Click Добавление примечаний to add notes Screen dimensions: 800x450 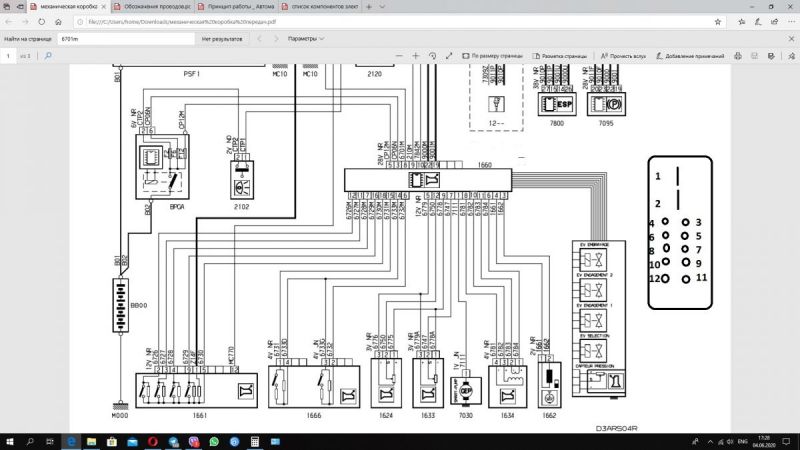pyautogui.click(x=690, y=56)
